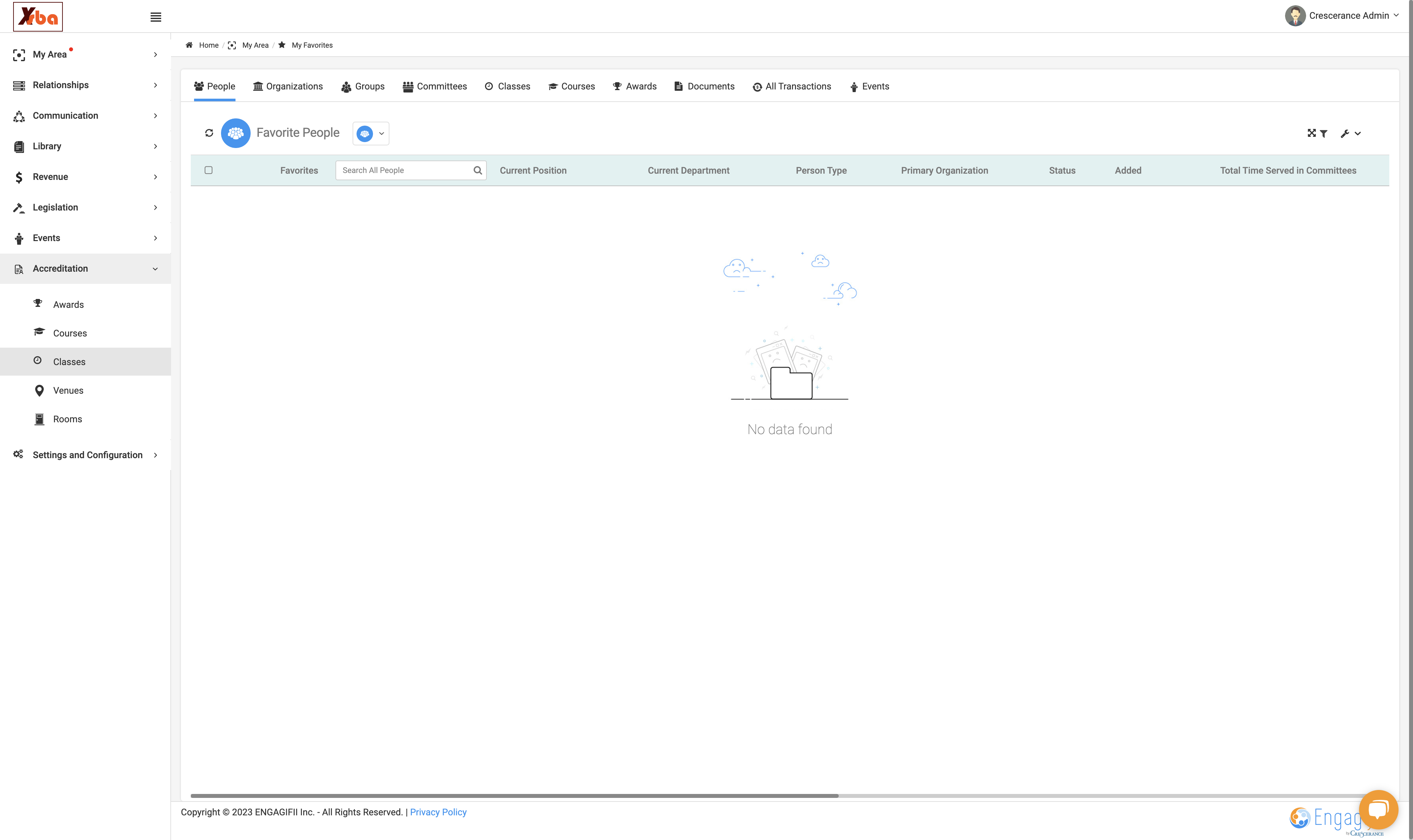Click the refresh icon beside Favorite People
The width and height of the screenshot is (1413, 840).
click(x=209, y=133)
